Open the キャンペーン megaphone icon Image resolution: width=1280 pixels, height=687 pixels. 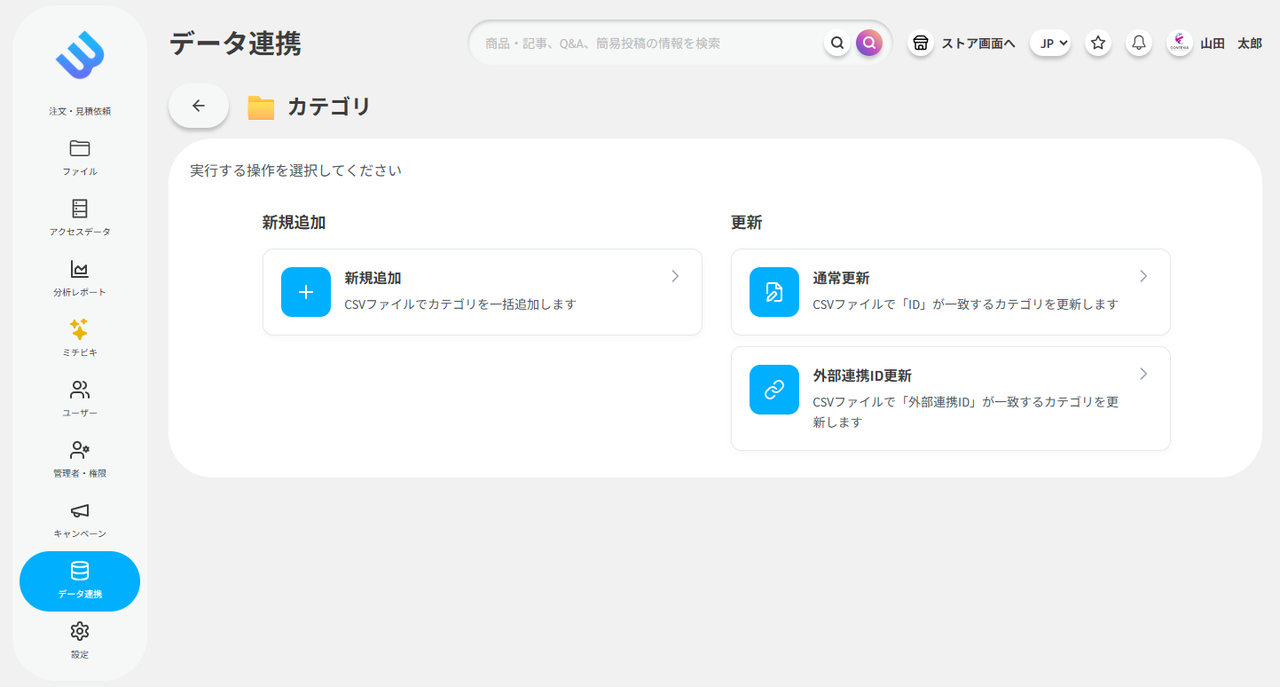point(80,517)
